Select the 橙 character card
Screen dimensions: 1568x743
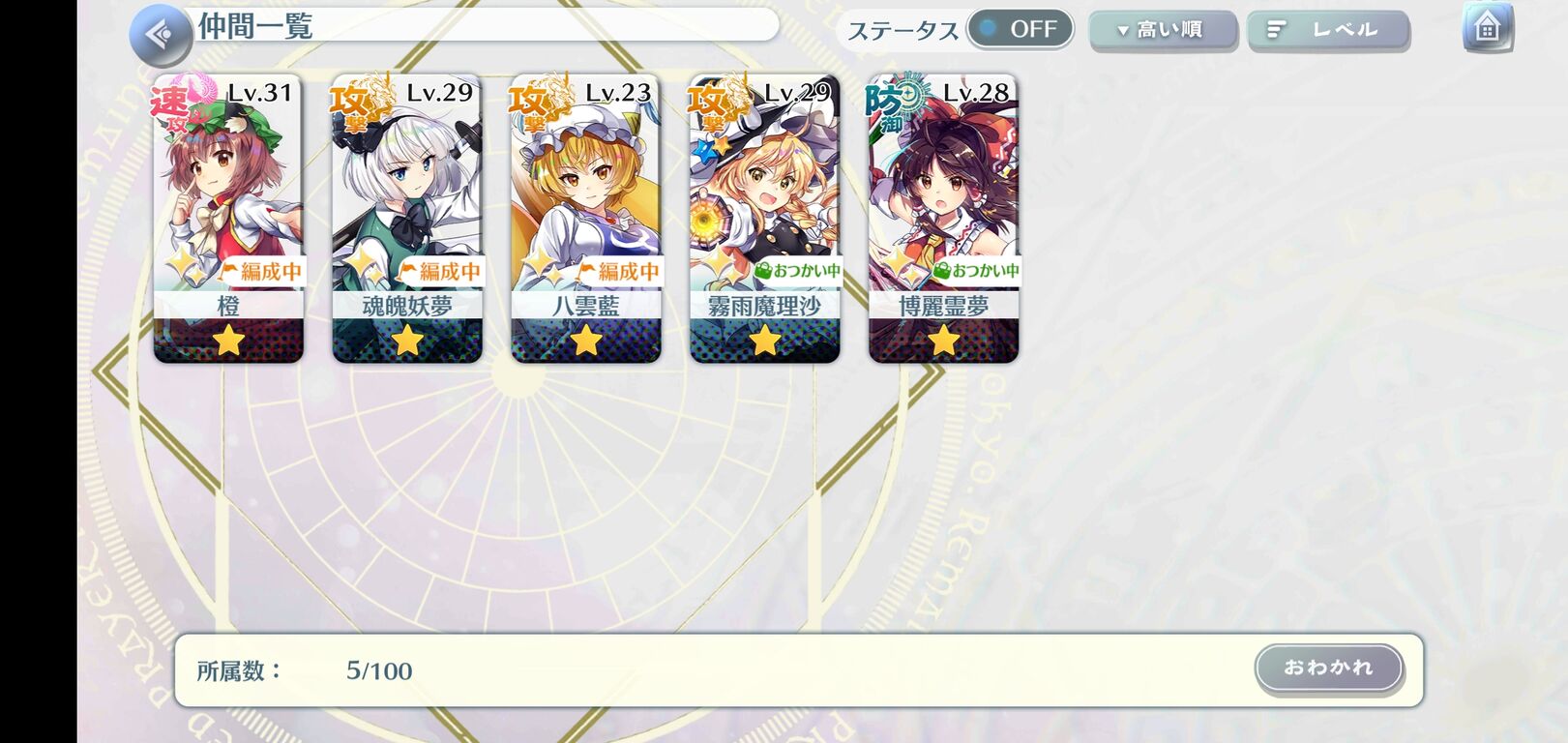228,219
